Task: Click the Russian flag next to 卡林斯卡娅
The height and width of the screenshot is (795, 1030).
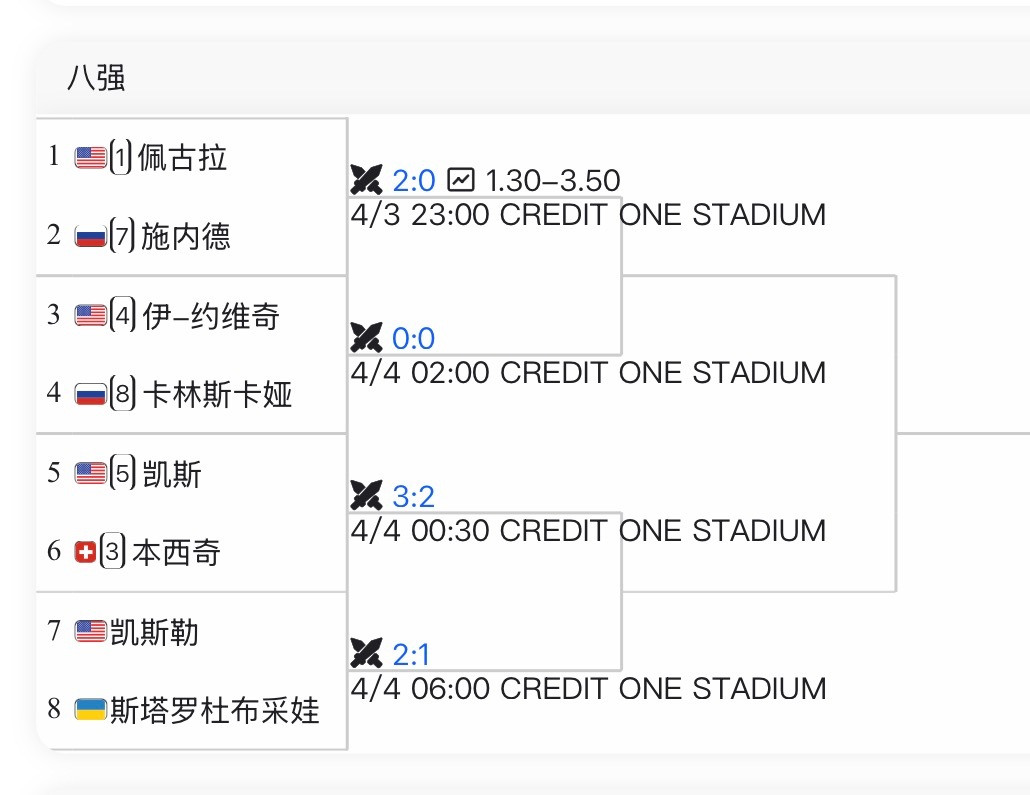Action: click(x=90, y=394)
